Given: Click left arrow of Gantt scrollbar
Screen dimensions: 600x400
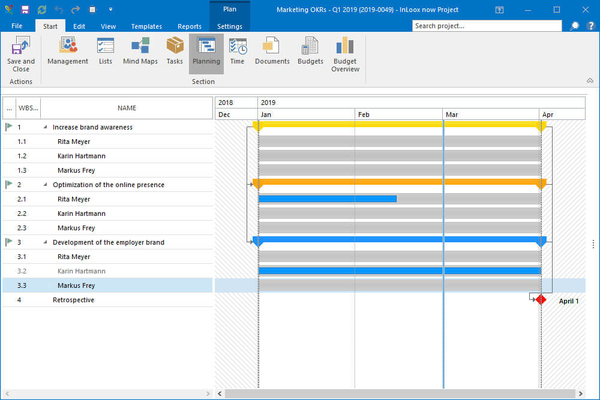Looking at the screenshot, I should click(220, 393).
